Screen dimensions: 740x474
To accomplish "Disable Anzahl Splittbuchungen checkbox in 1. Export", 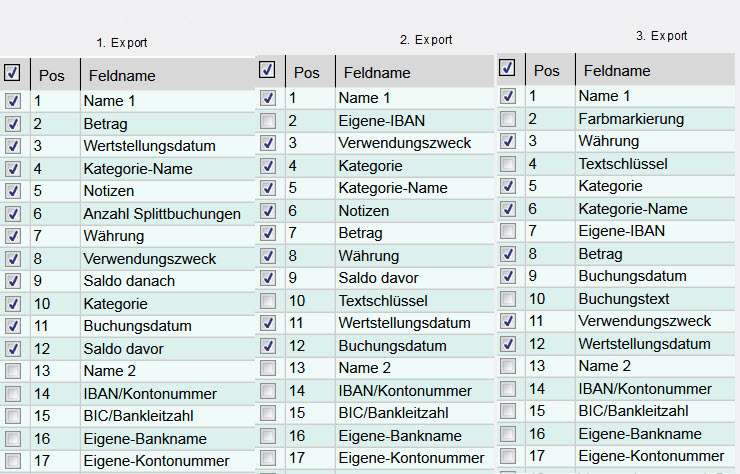I will tap(12, 214).
